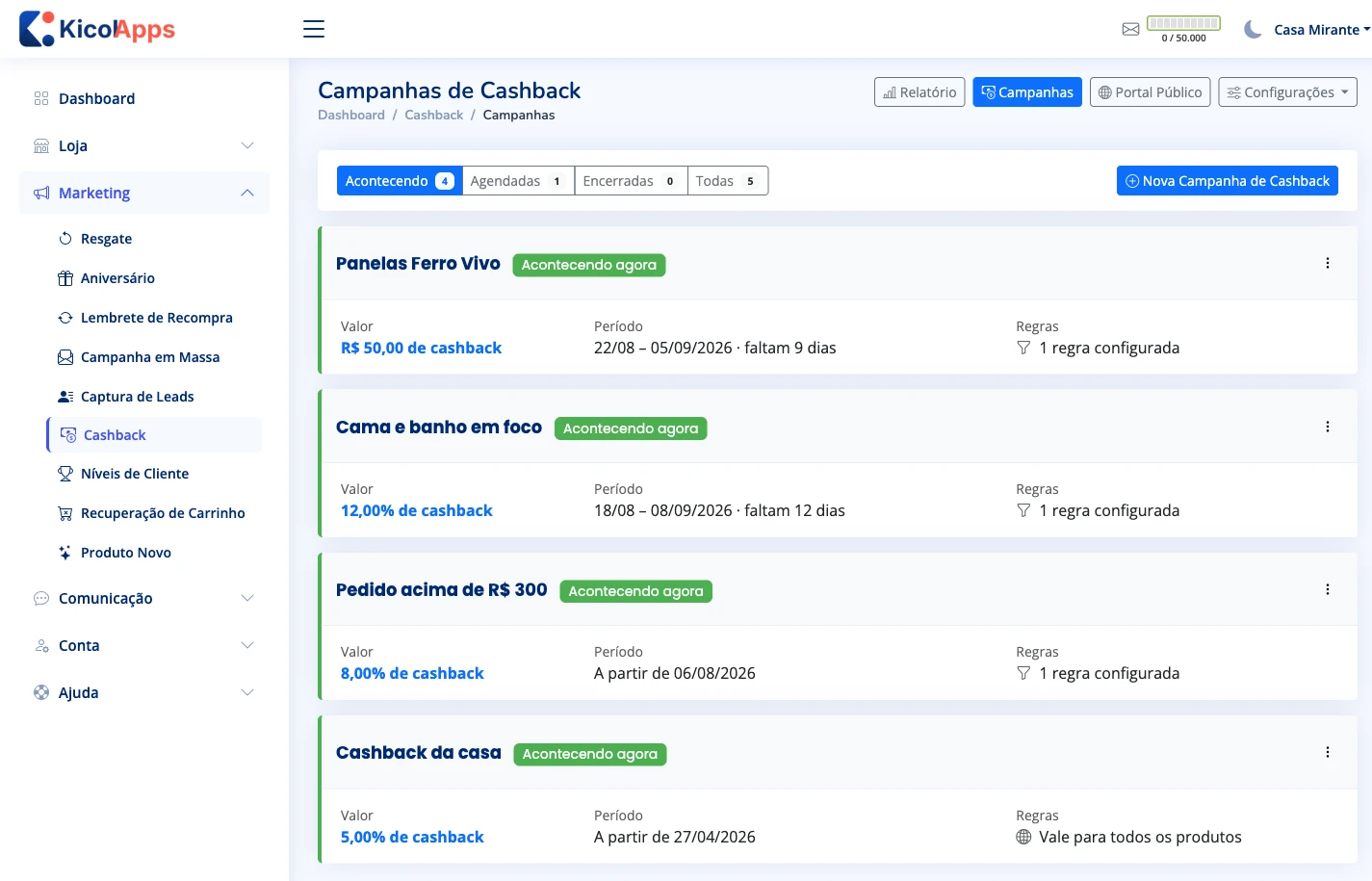Open Pedido acima de R$ 300 options menu
This screenshot has width=1372, height=881.
tap(1328, 589)
